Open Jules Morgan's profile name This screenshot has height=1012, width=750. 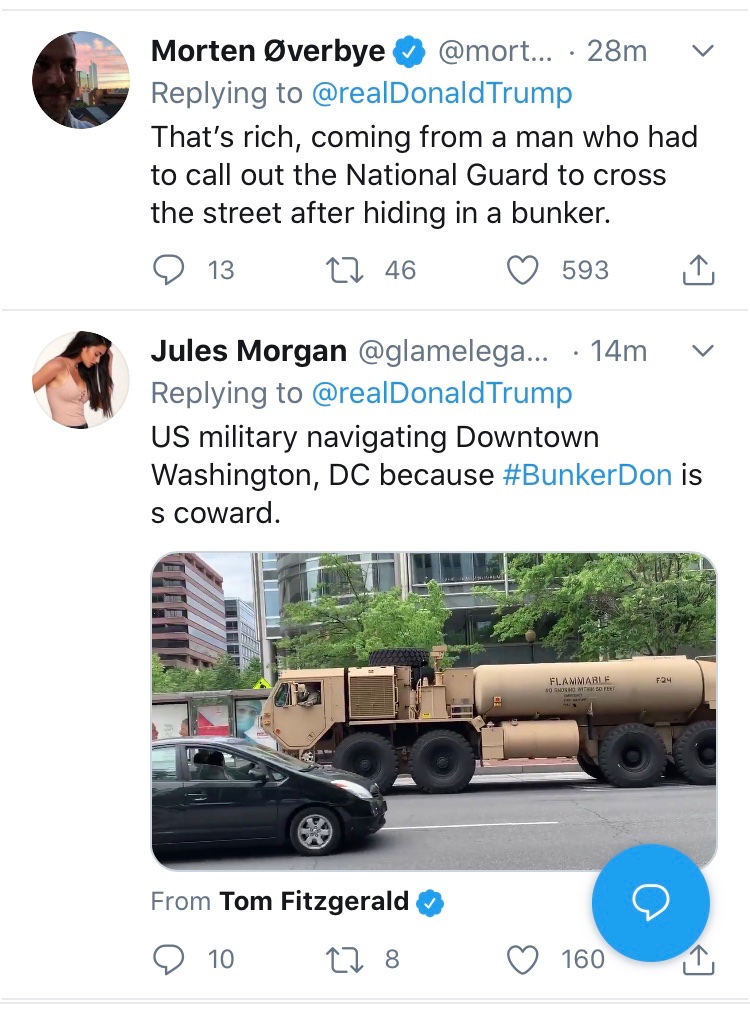[x=249, y=351]
